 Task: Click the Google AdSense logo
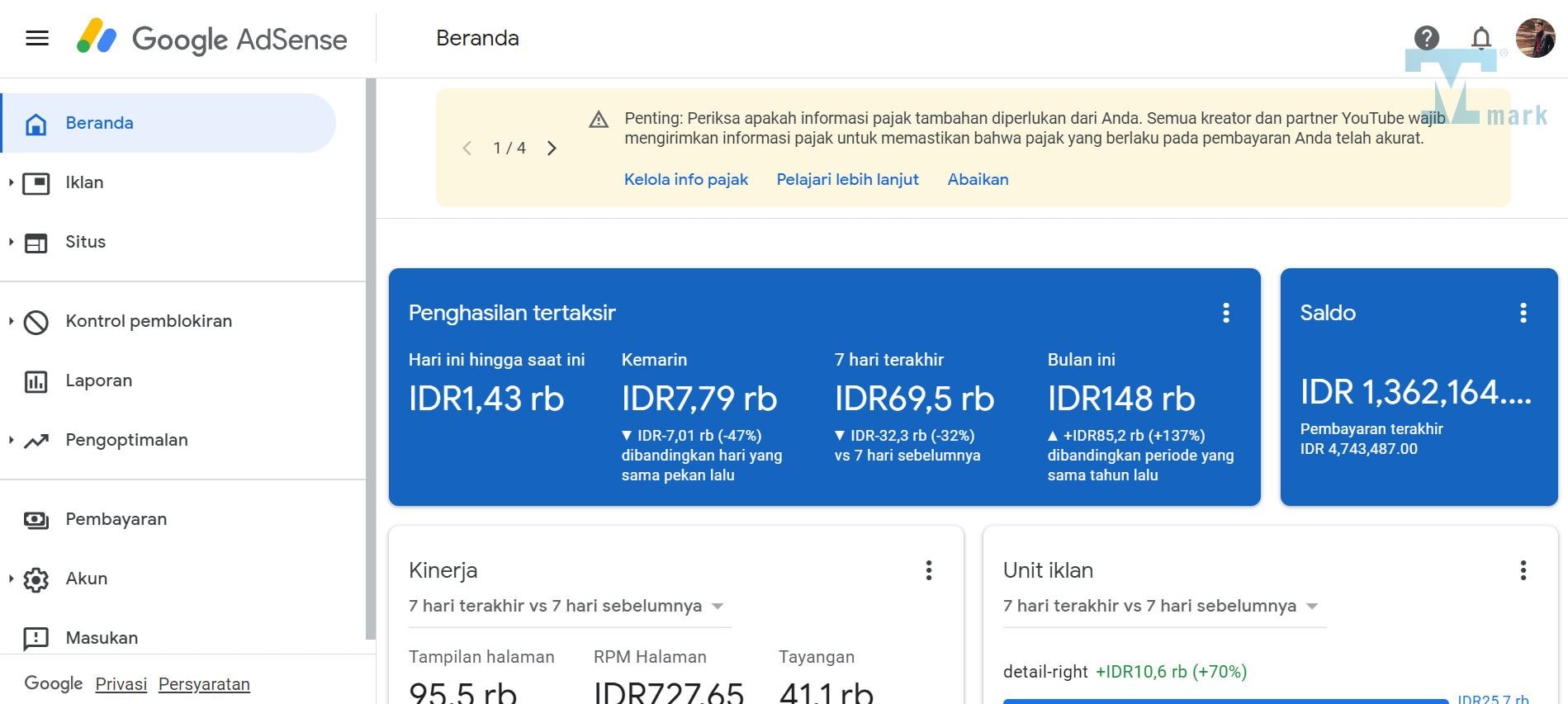[x=212, y=38]
